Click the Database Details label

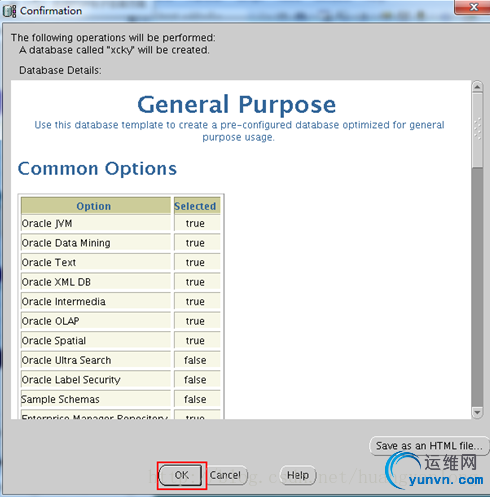click(60, 70)
